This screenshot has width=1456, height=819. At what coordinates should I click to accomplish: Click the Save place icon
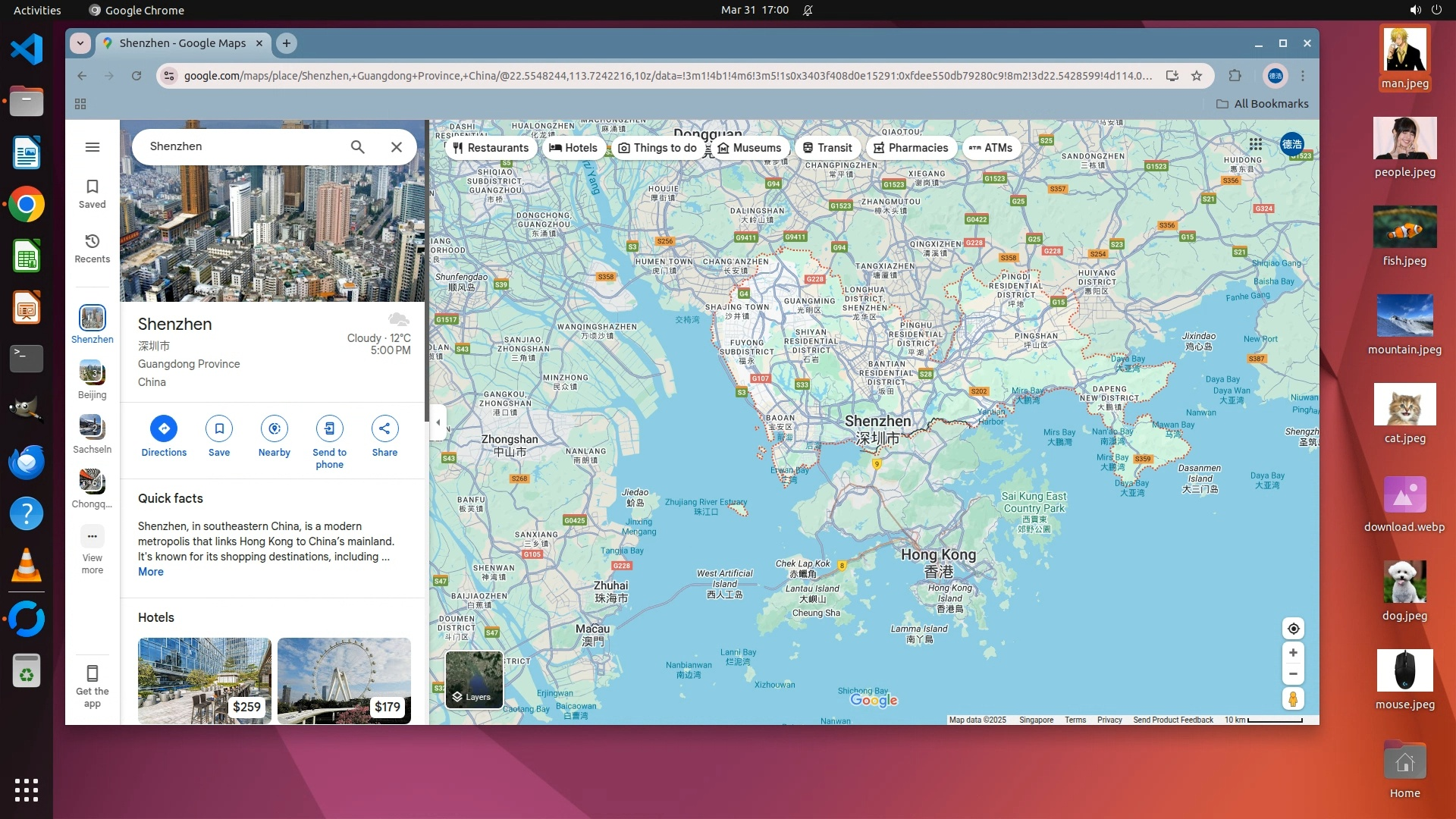point(219,428)
